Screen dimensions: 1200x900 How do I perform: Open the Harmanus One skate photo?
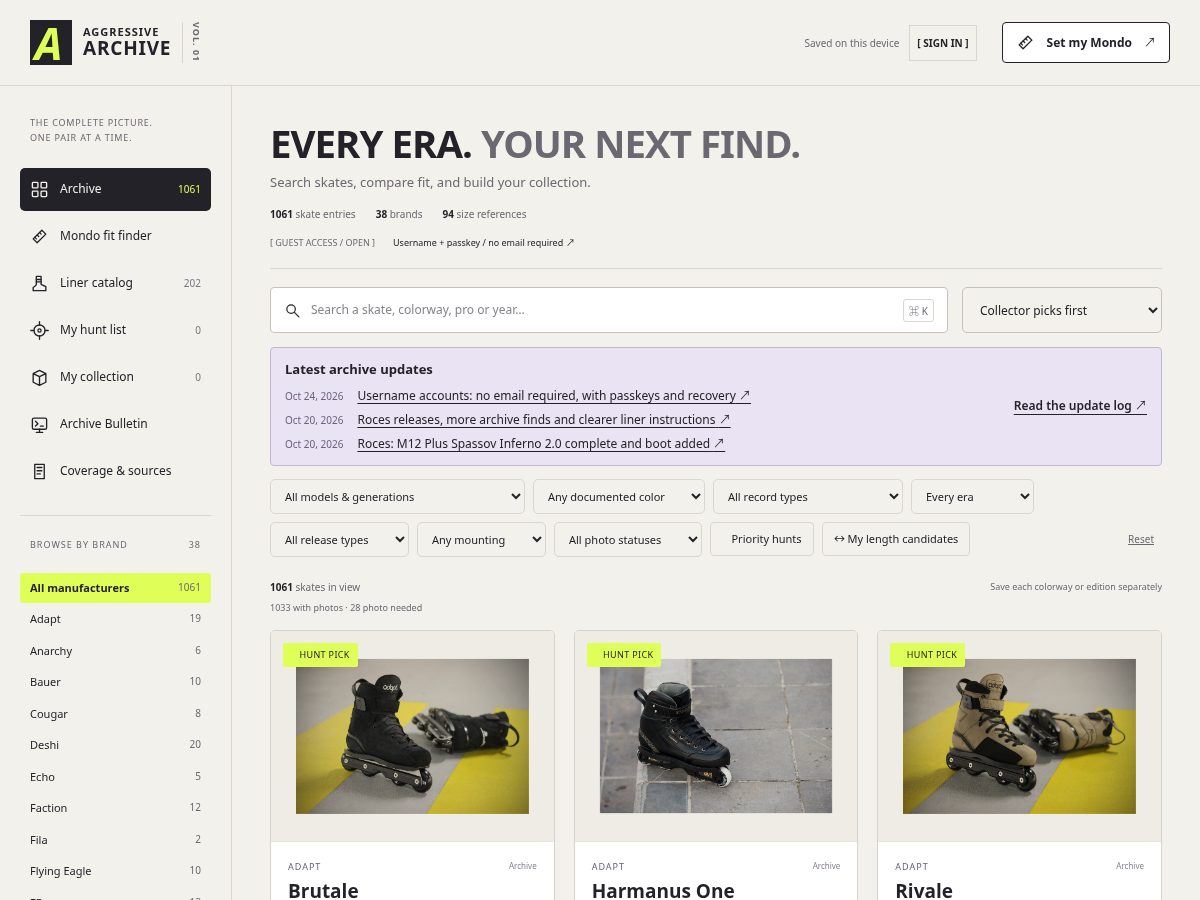(716, 736)
